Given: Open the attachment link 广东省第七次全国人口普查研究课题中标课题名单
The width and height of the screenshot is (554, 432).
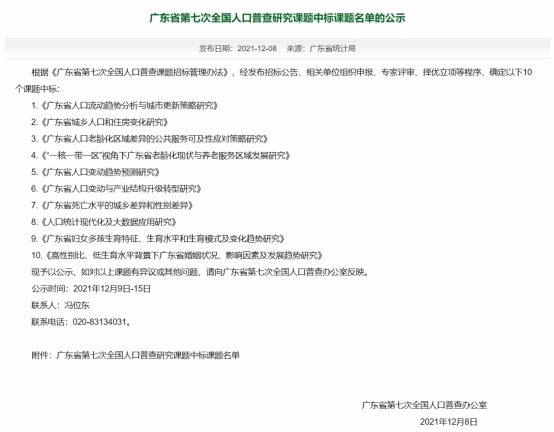Looking at the screenshot, I should (x=148, y=355).
